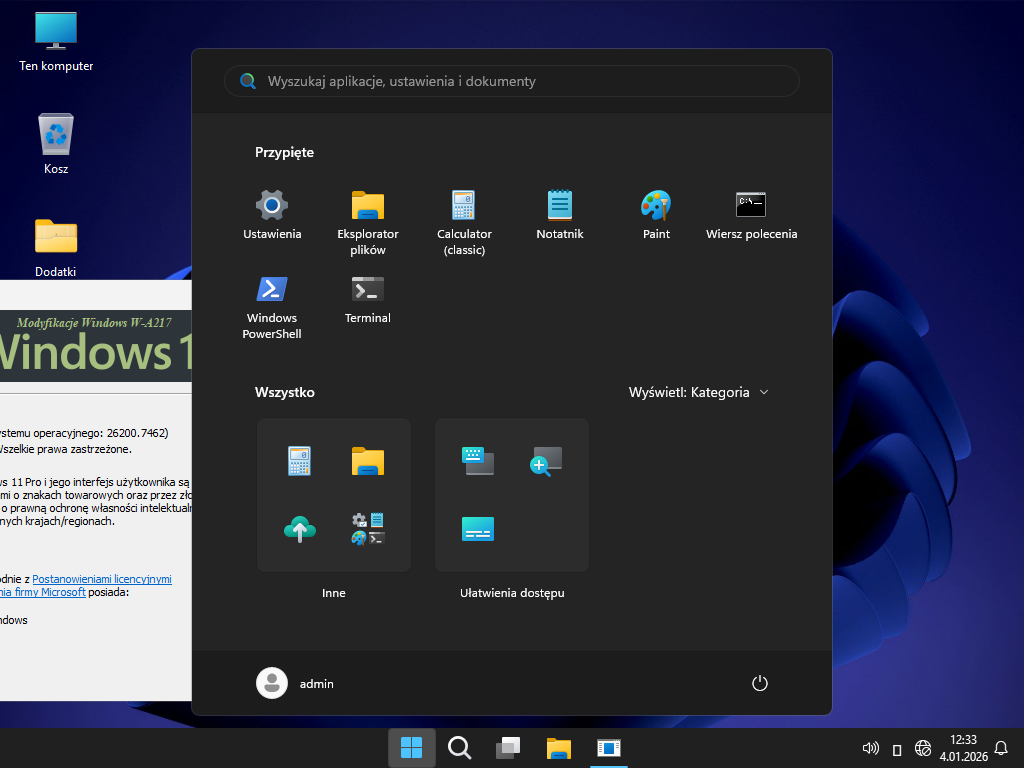
Task: Open volume control in system tray
Action: click(870, 748)
